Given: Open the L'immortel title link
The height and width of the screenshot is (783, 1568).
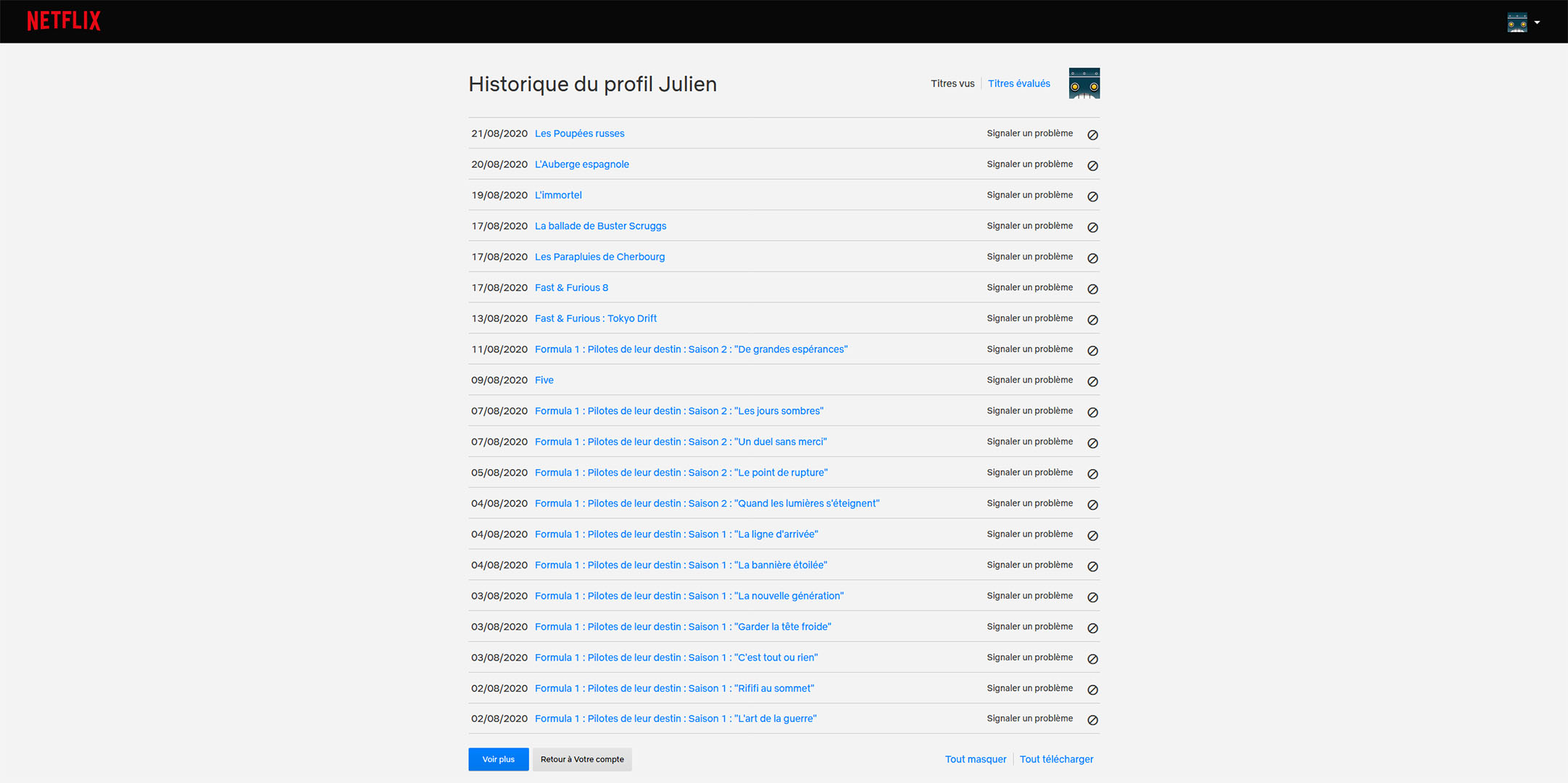Looking at the screenshot, I should coord(558,195).
